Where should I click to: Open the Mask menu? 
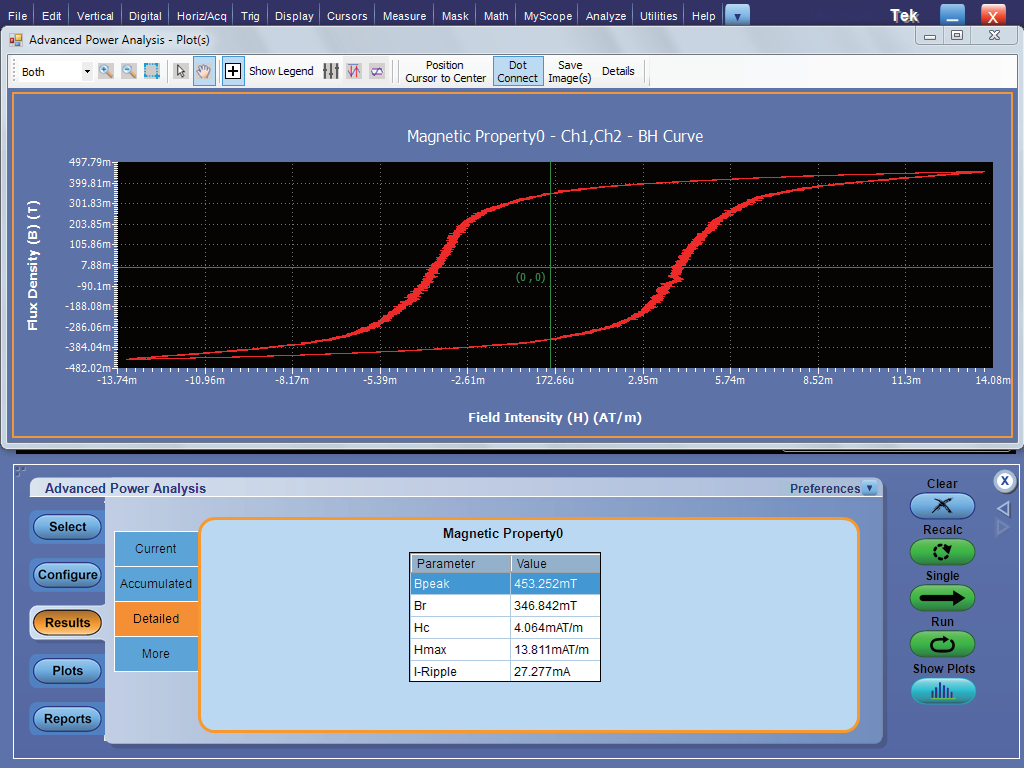pyautogui.click(x=455, y=16)
